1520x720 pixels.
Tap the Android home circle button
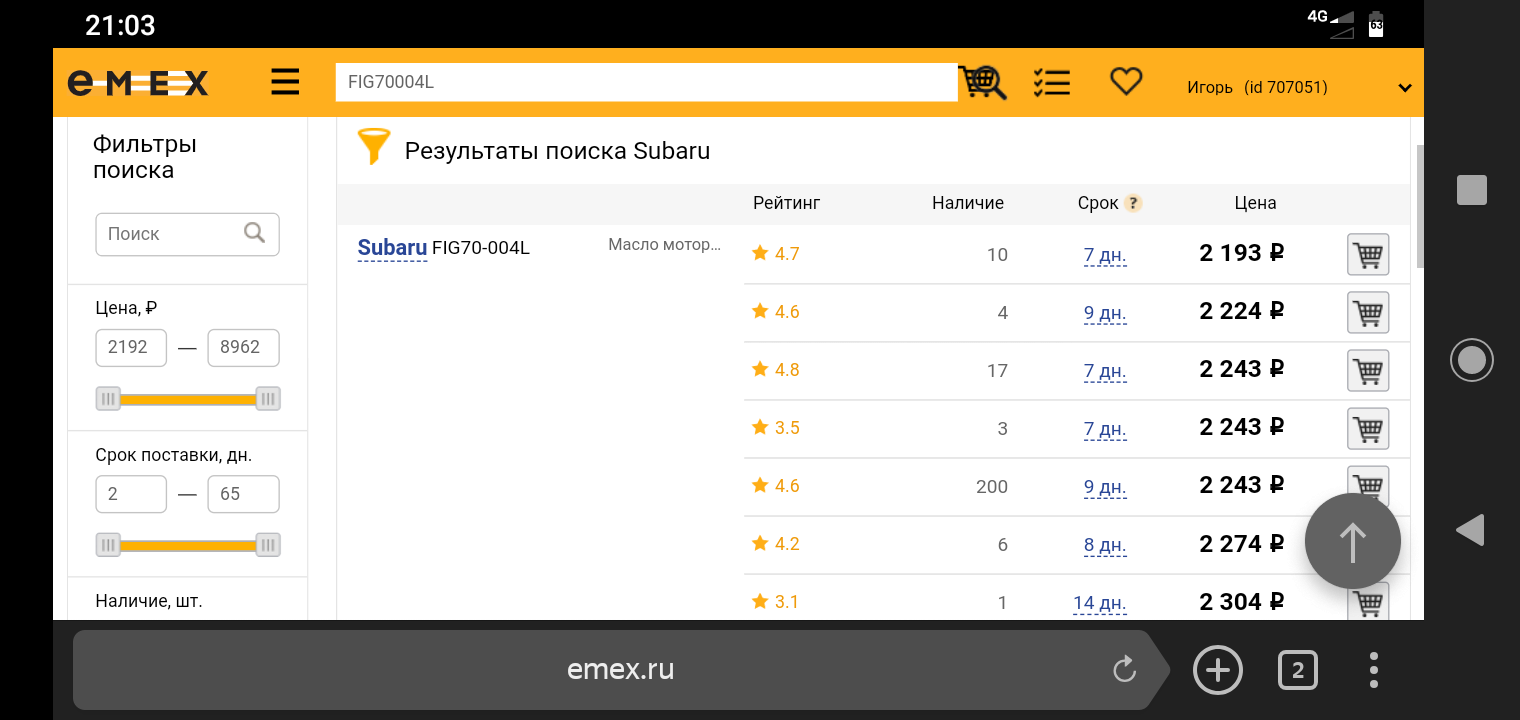(1472, 360)
